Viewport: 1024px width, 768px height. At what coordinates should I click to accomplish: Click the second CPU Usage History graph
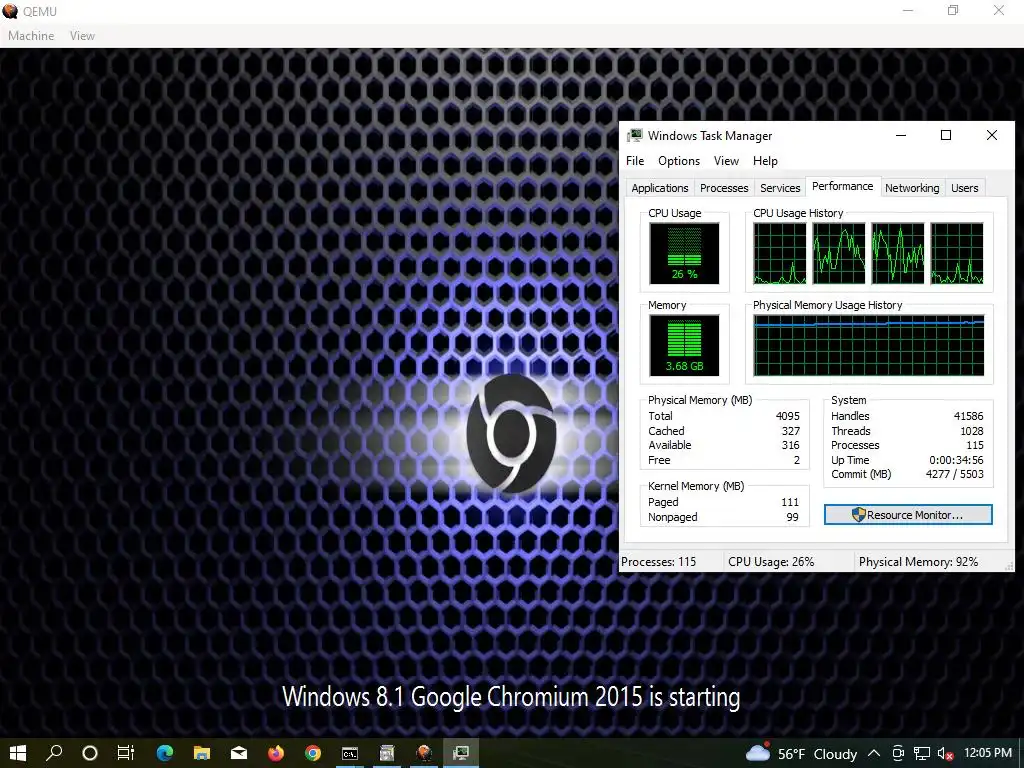point(839,253)
